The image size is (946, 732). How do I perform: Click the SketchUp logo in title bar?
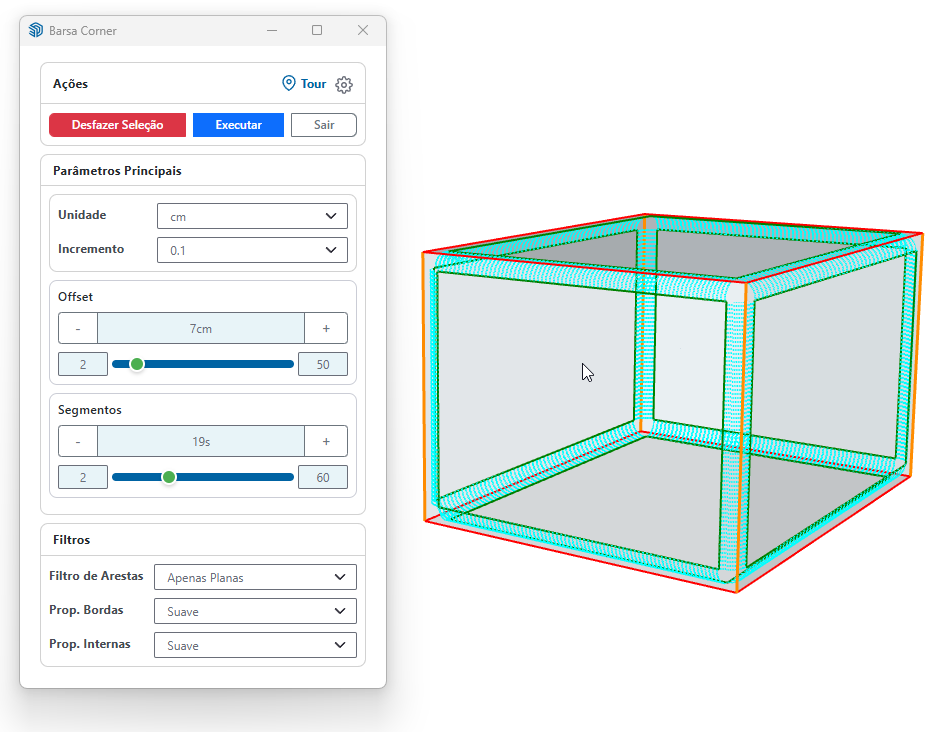(36, 31)
